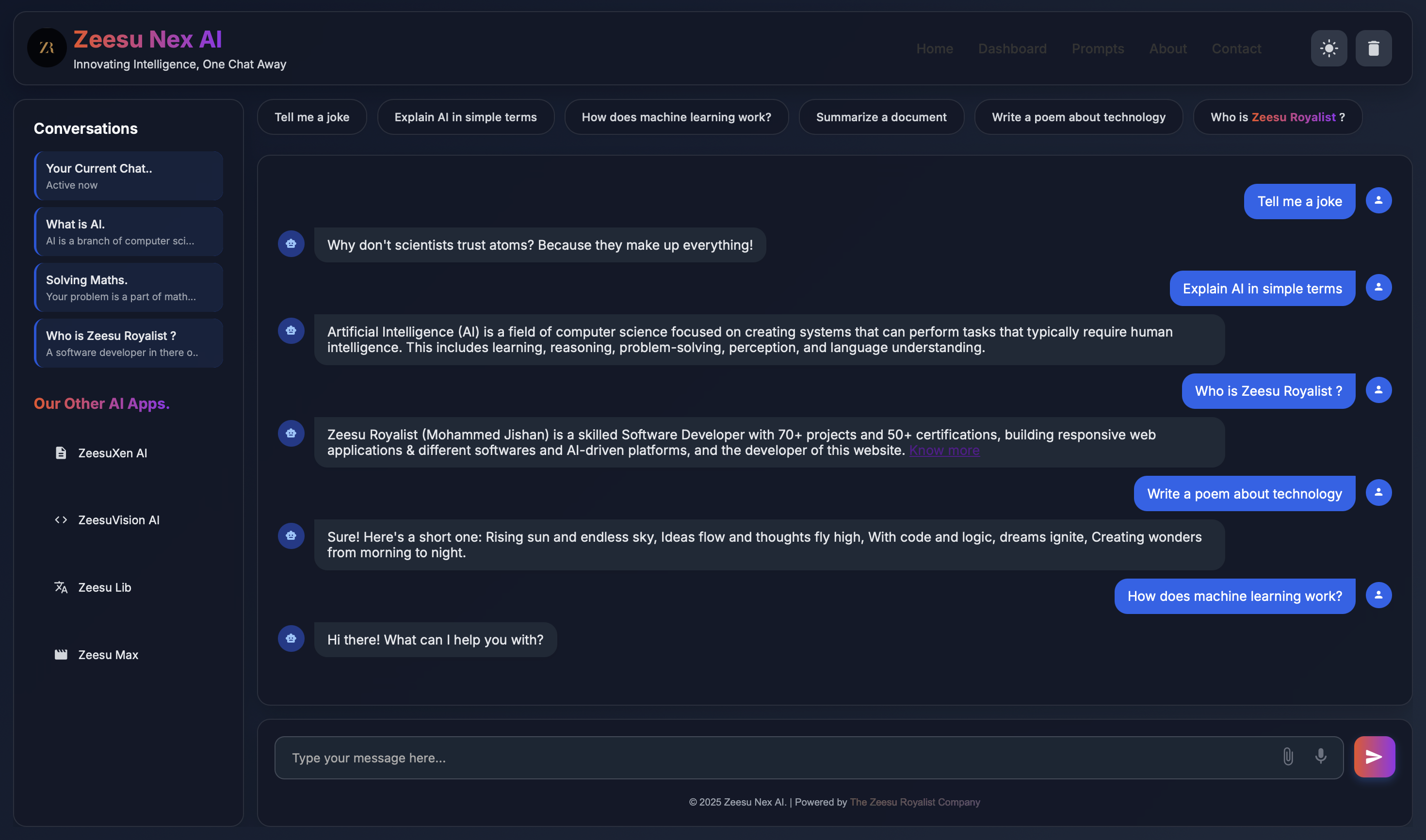The height and width of the screenshot is (840, 1426).
Task: Focus the 'Type your message here...' field
Action: coord(809,758)
